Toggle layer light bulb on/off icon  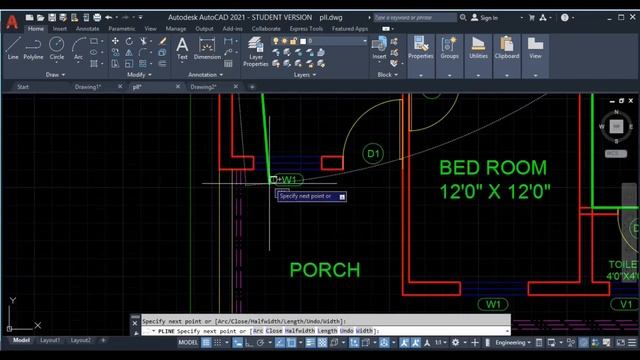tap(276, 41)
